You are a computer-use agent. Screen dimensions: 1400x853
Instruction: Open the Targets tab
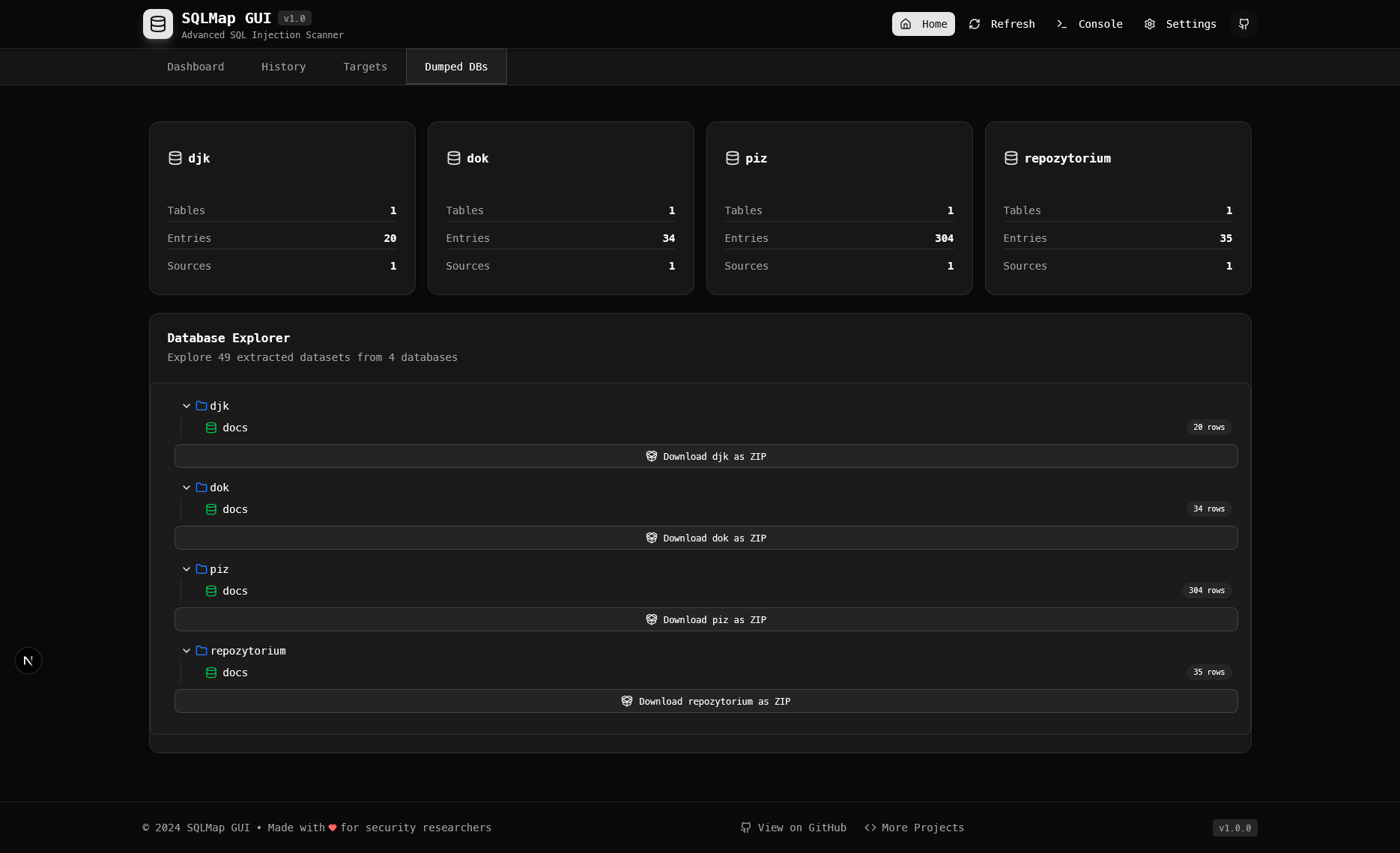(x=365, y=67)
